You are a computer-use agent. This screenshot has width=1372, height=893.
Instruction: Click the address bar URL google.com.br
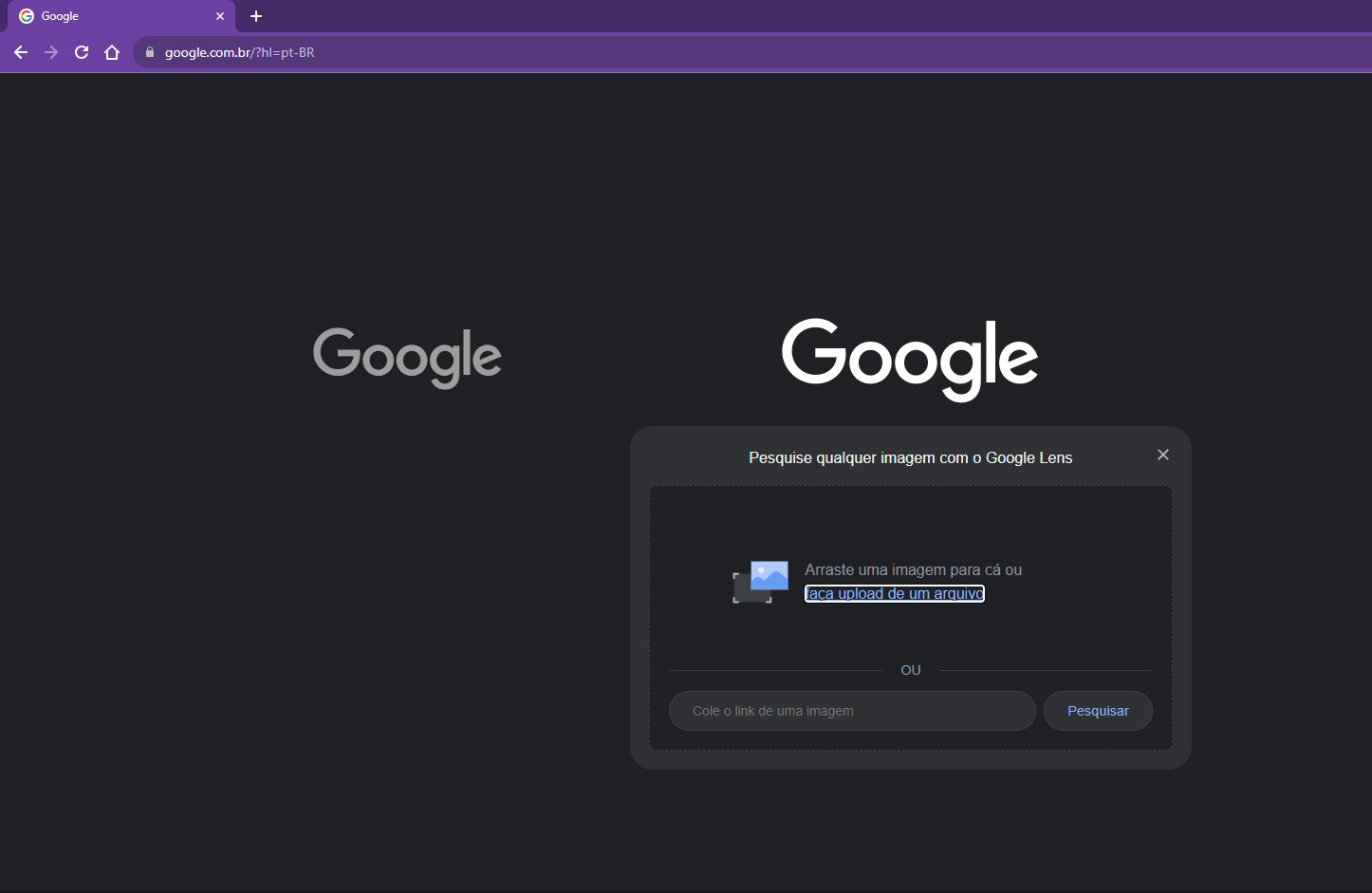pyautogui.click(x=239, y=52)
